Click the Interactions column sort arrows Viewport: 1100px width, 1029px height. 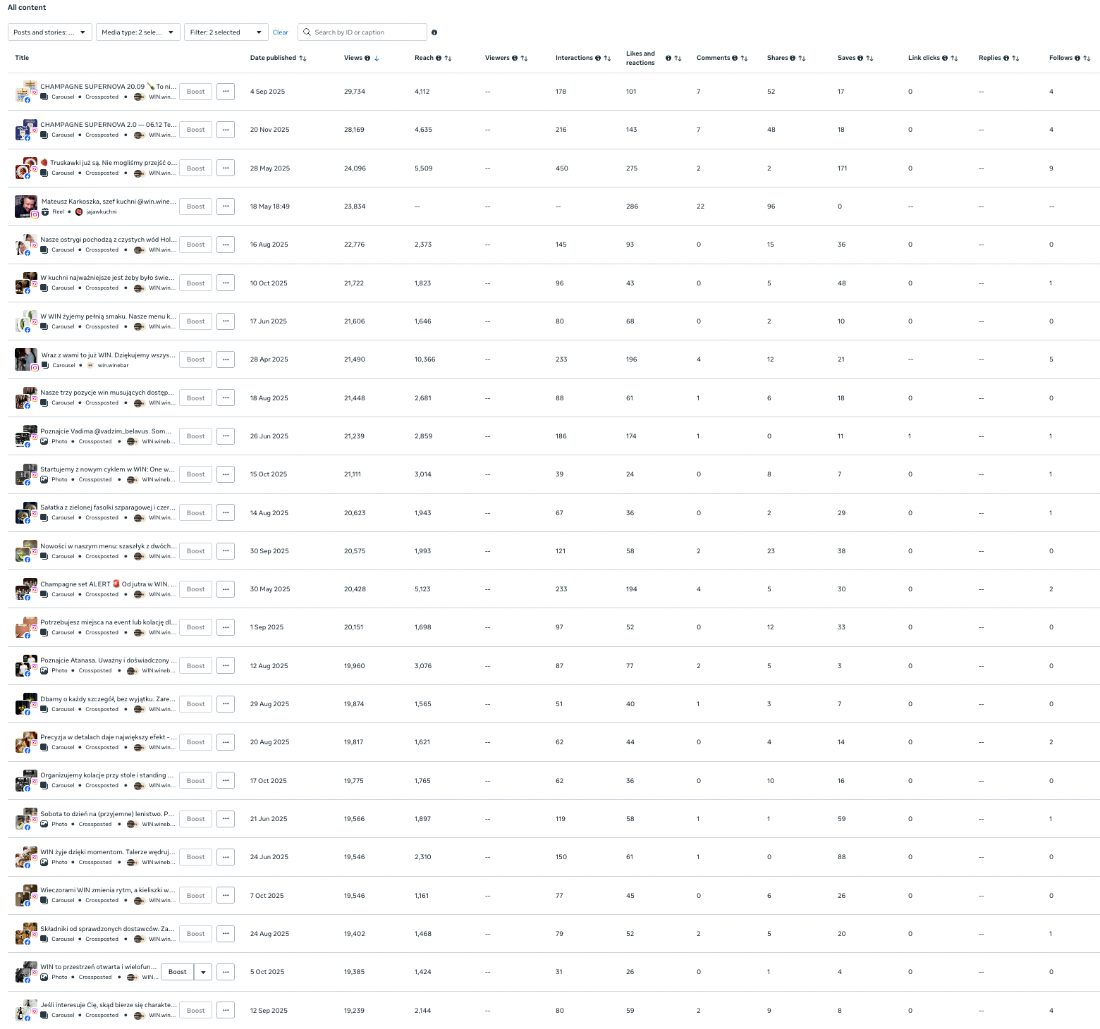point(608,58)
